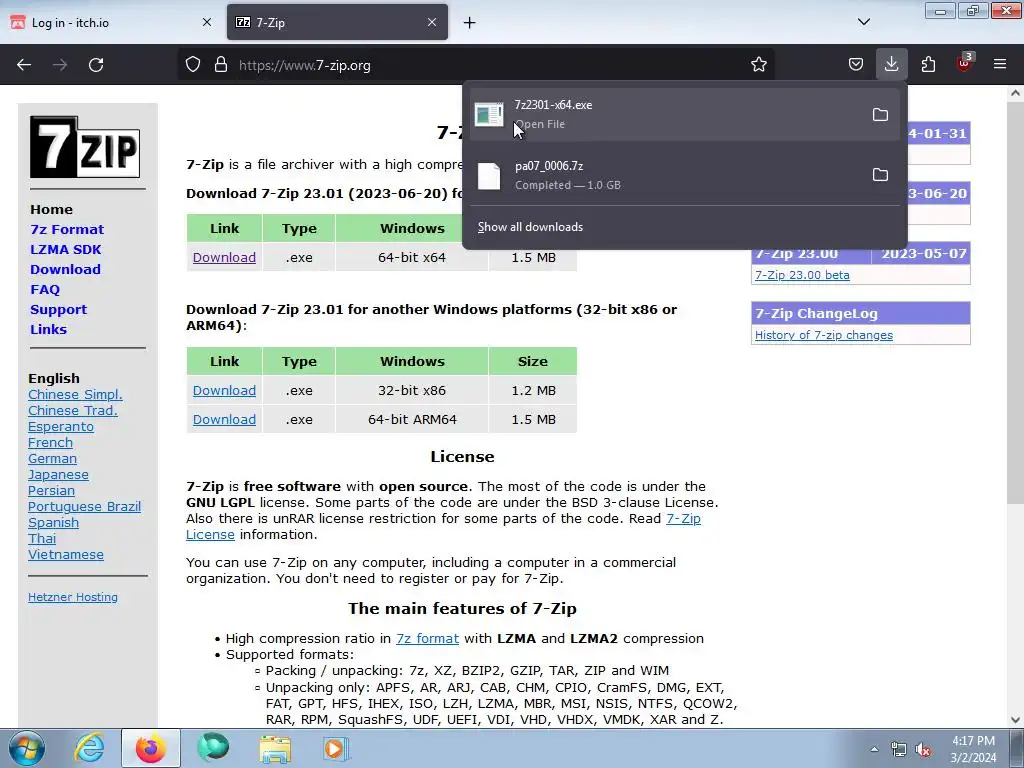Open the green orb app on taskbar

[x=213, y=748]
